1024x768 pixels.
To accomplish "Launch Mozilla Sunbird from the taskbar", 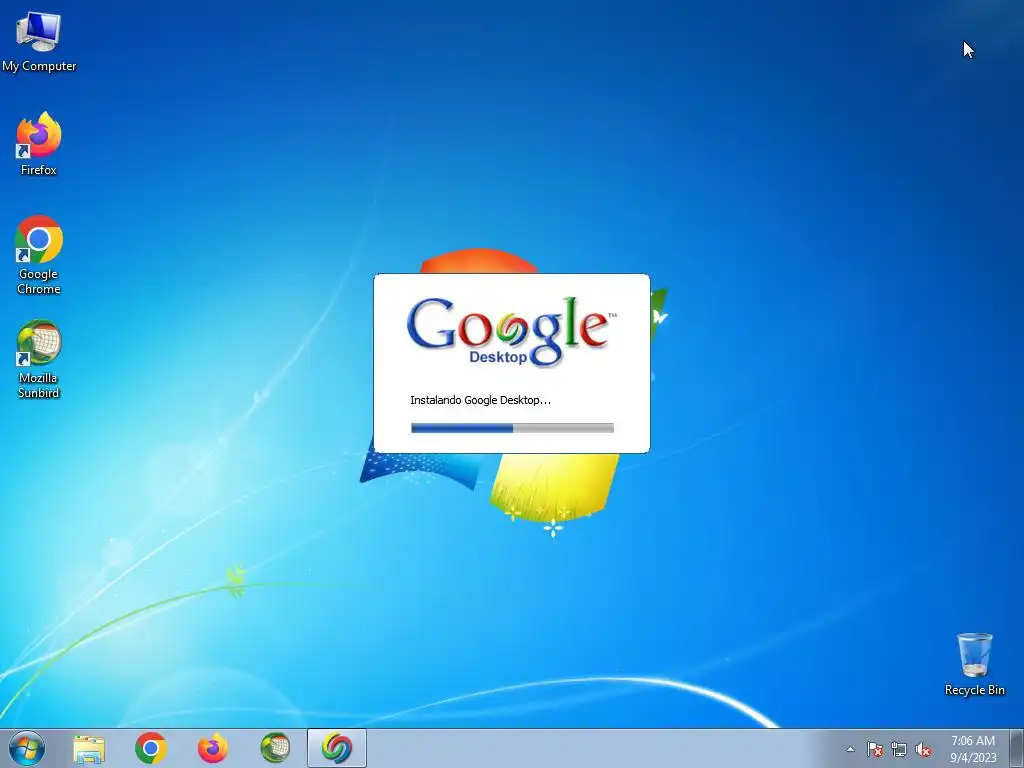I will pos(275,748).
